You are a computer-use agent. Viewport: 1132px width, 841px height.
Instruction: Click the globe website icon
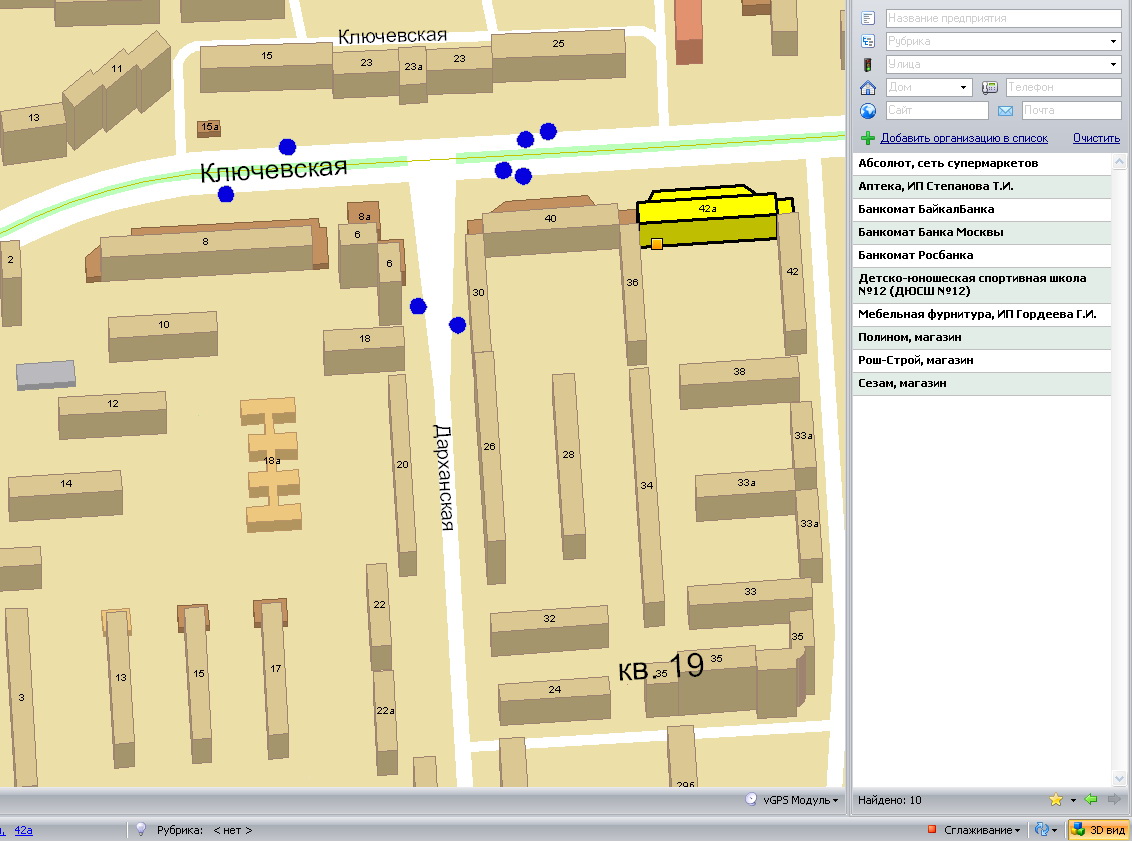tap(868, 111)
